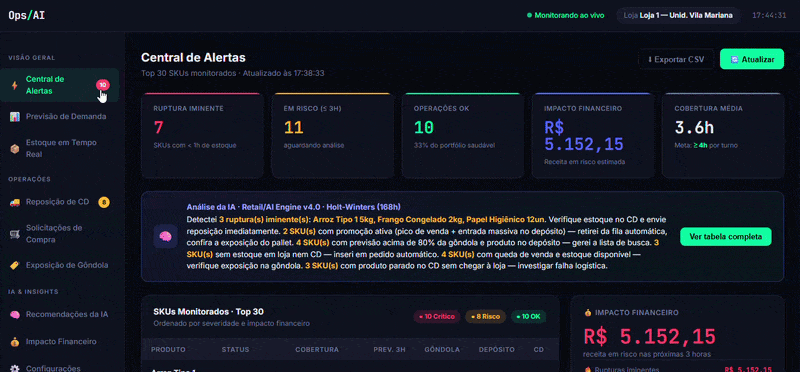800x372 pixels.
Task: Click the Ops/AI logo
Action: pos(27,15)
